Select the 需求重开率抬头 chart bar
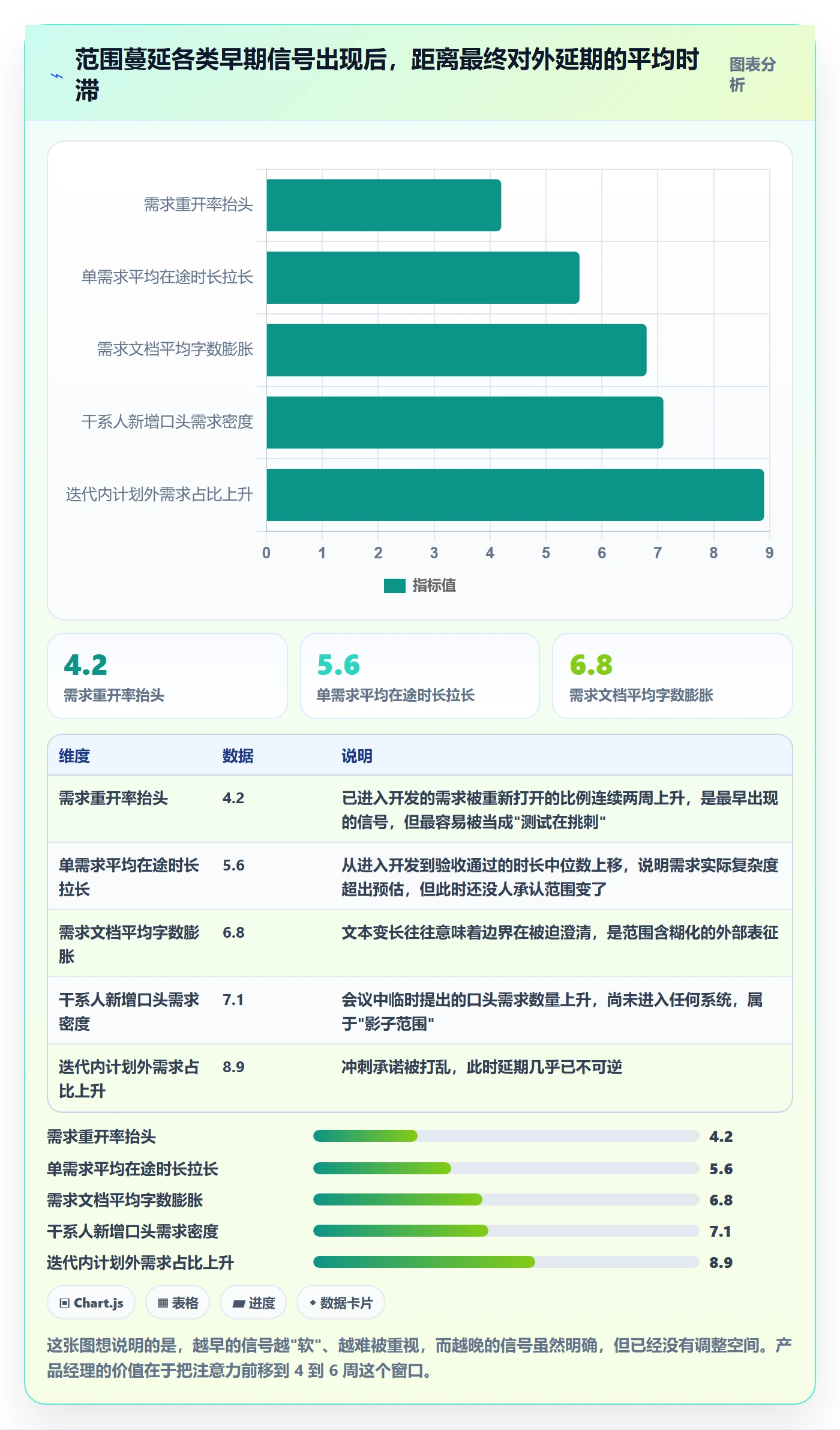The height and width of the screenshot is (1430, 840). pos(383,205)
